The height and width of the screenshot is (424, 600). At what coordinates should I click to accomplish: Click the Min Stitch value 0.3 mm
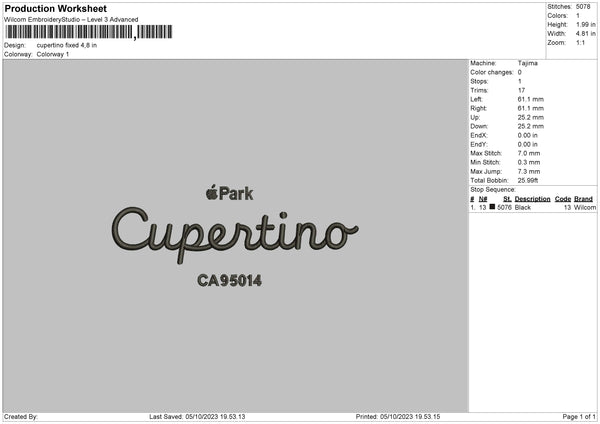pyautogui.click(x=529, y=163)
